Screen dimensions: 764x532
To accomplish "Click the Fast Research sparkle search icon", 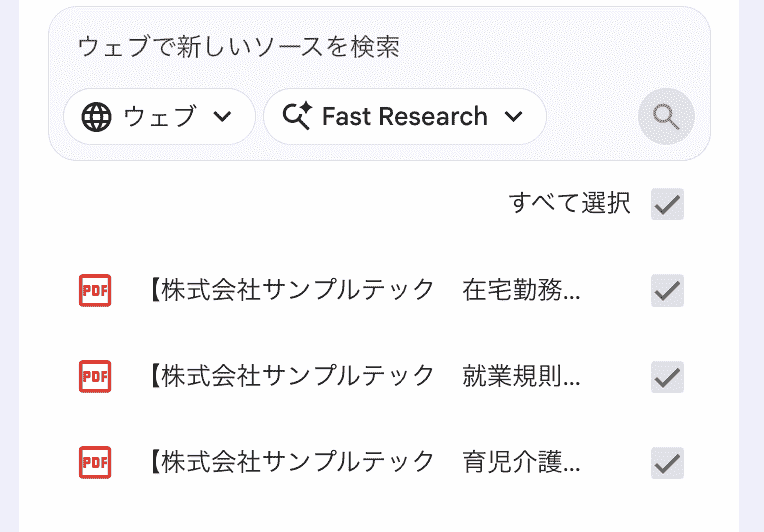I will point(297,115).
